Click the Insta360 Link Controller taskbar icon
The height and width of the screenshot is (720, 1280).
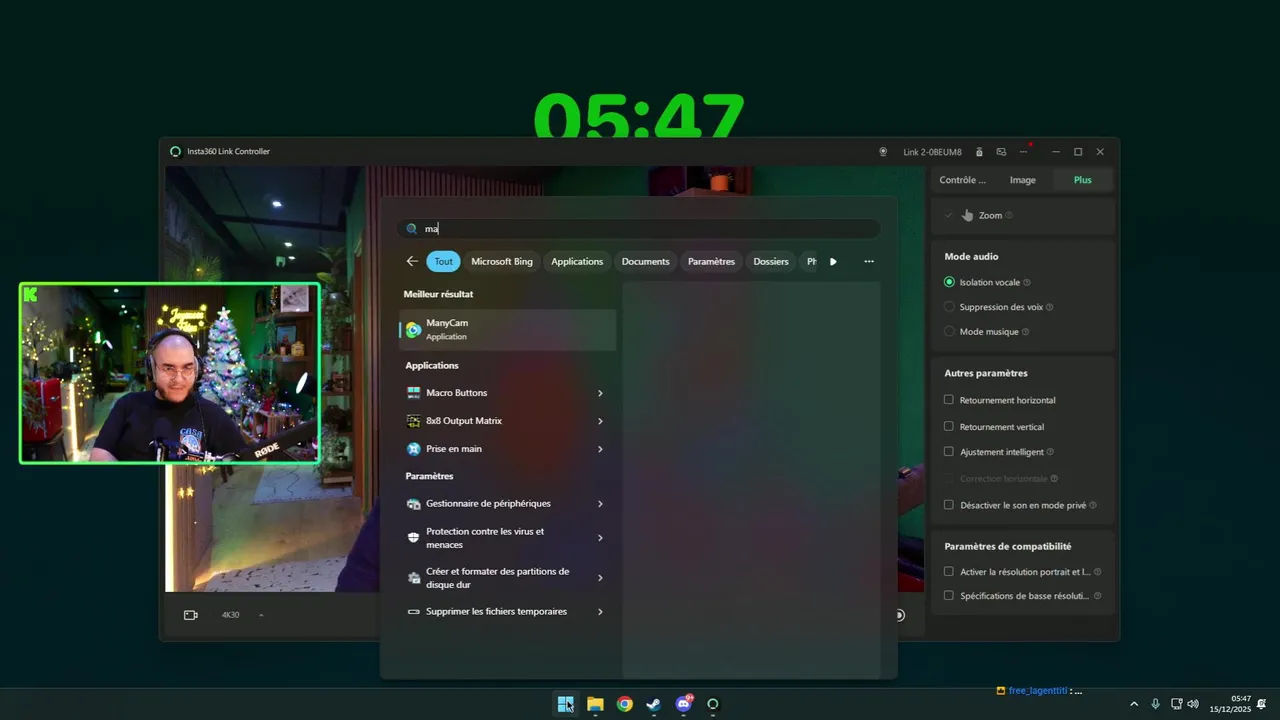pyautogui.click(x=713, y=704)
